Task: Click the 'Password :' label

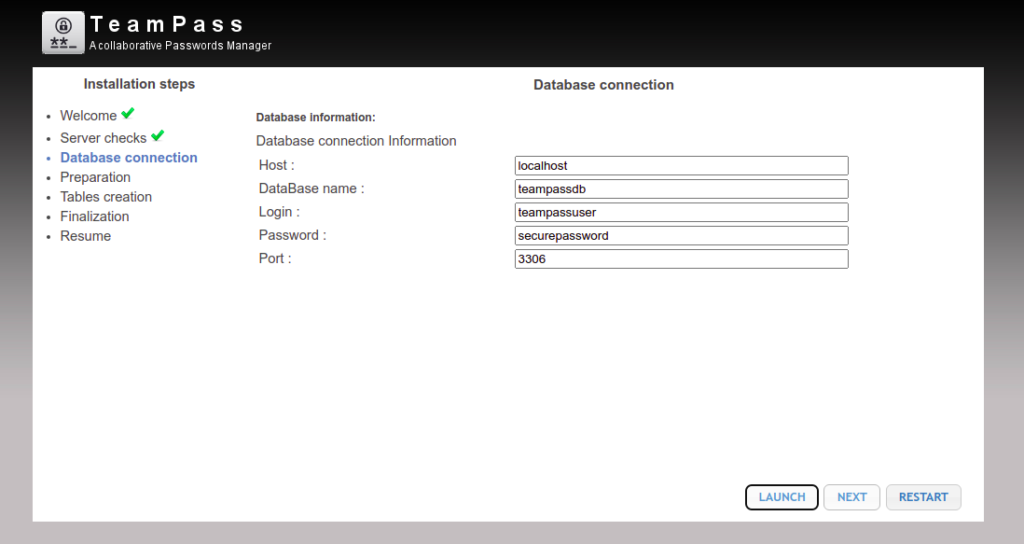Action: point(292,235)
